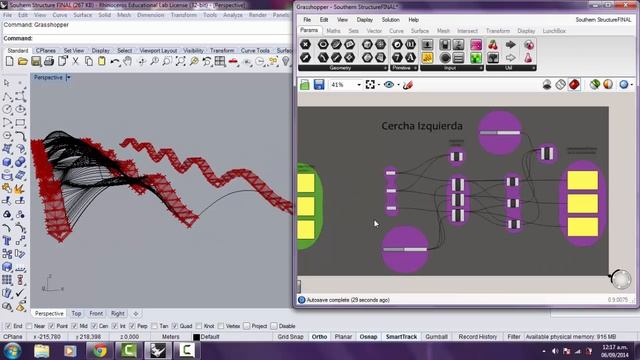640x360 pixels.
Task: Click yellow panel icon in Input panel
Action: [427, 58]
